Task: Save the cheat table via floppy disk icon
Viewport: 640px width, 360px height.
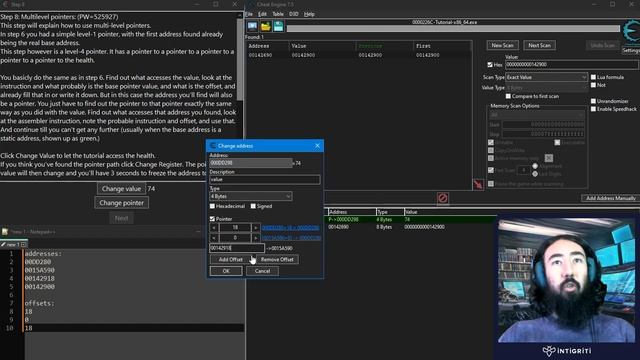Action: tap(278, 26)
